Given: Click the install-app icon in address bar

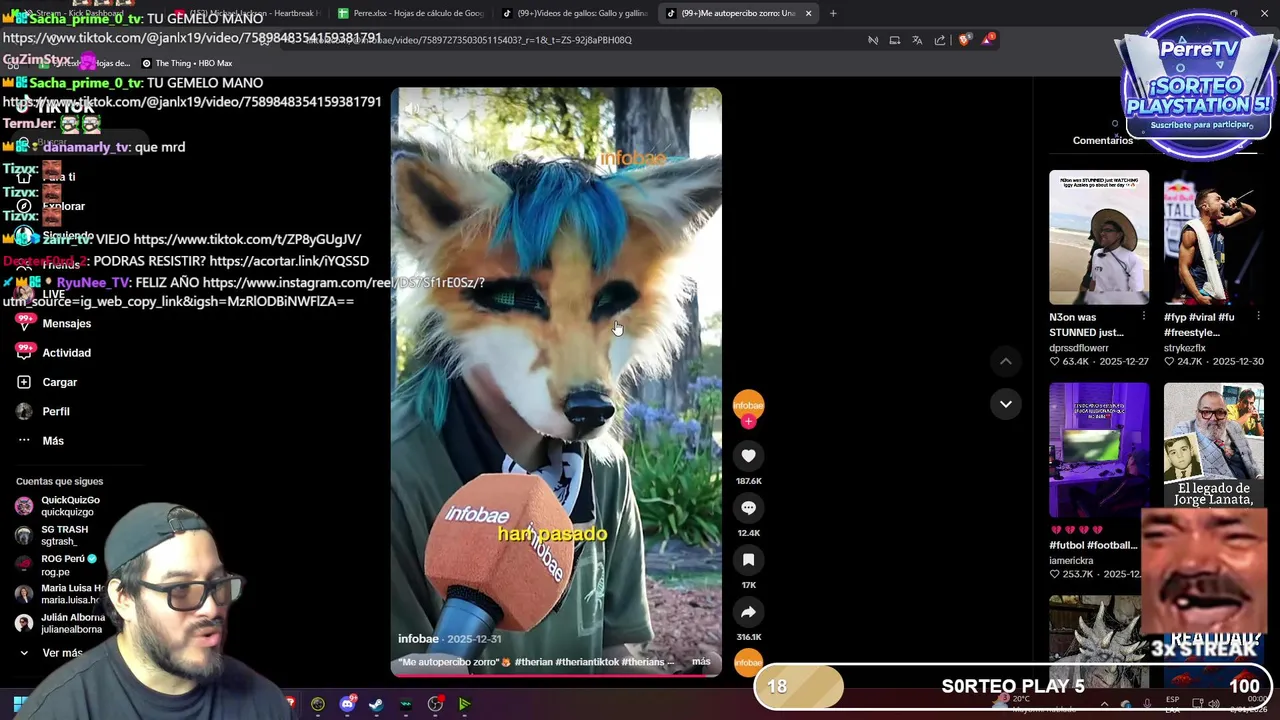Looking at the screenshot, I should click(x=895, y=40).
